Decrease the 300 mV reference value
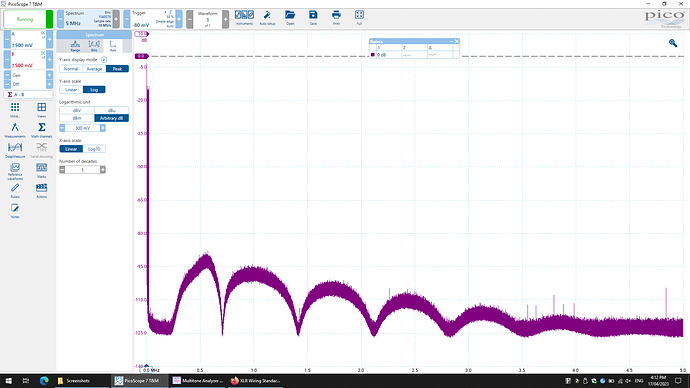Screen dimensions: 690x388 62,128
